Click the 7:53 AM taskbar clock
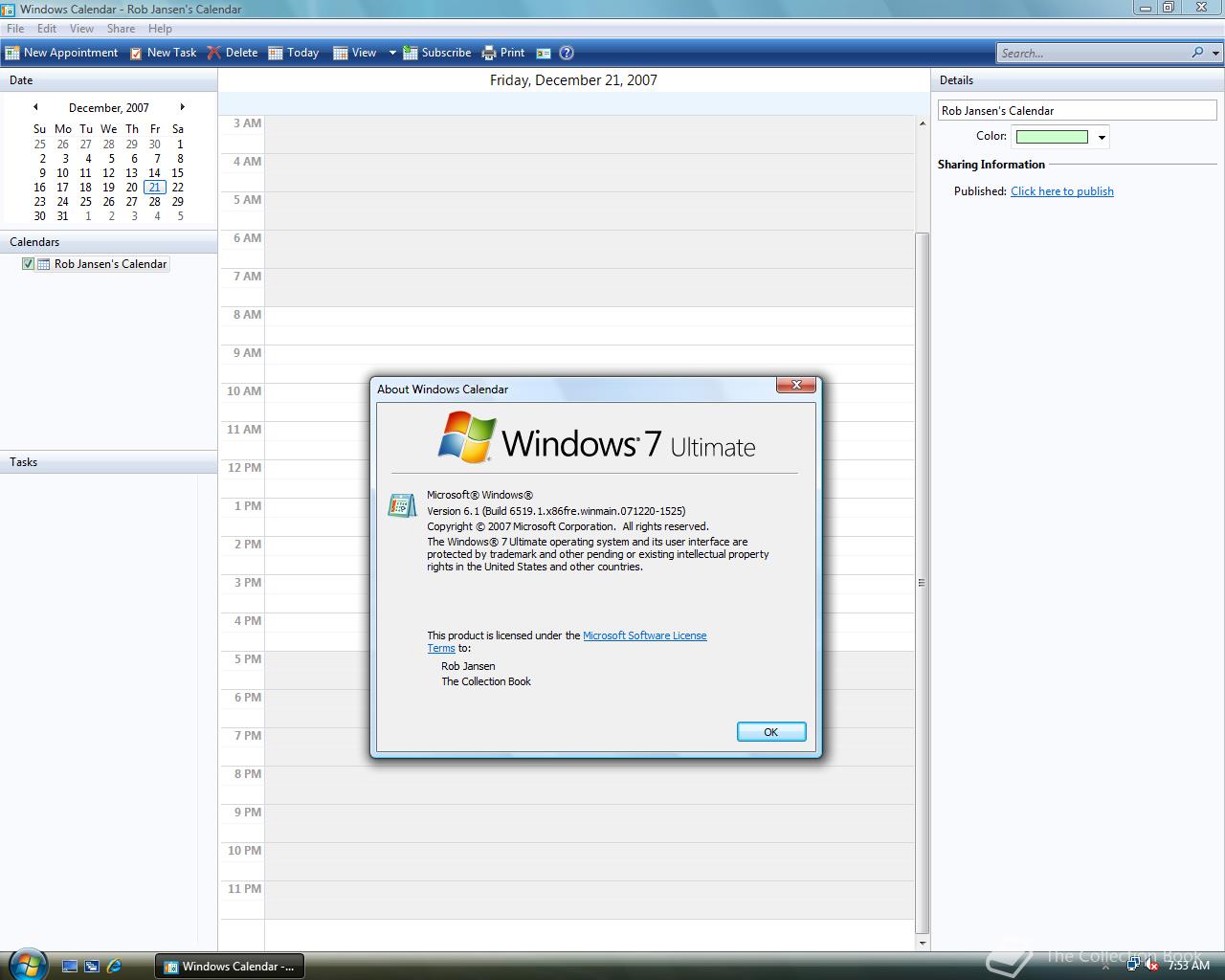This screenshot has width=1225, height=980. [x=1189, y=966]
